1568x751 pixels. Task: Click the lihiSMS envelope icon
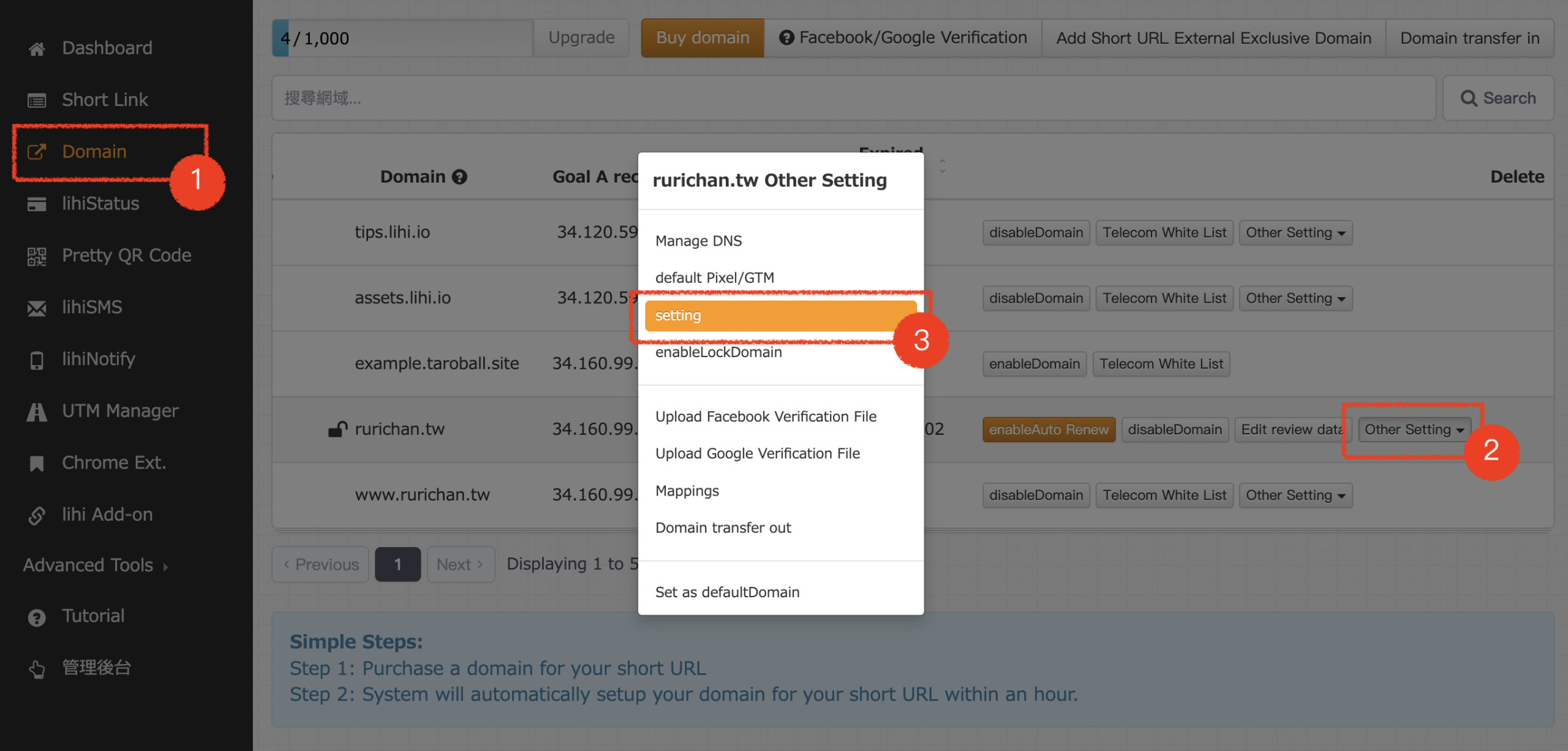(x=37, y=308)
